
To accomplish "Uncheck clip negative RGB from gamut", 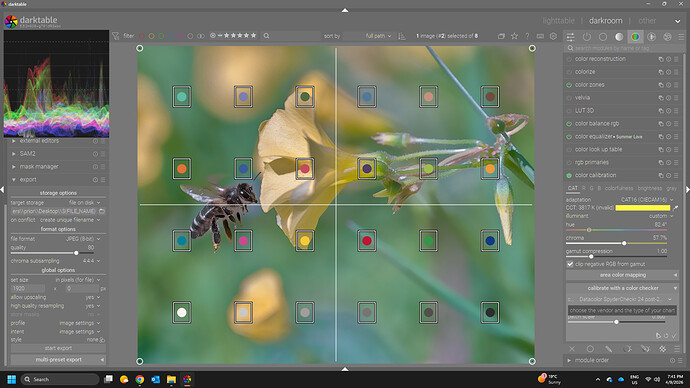I will 570,264.
